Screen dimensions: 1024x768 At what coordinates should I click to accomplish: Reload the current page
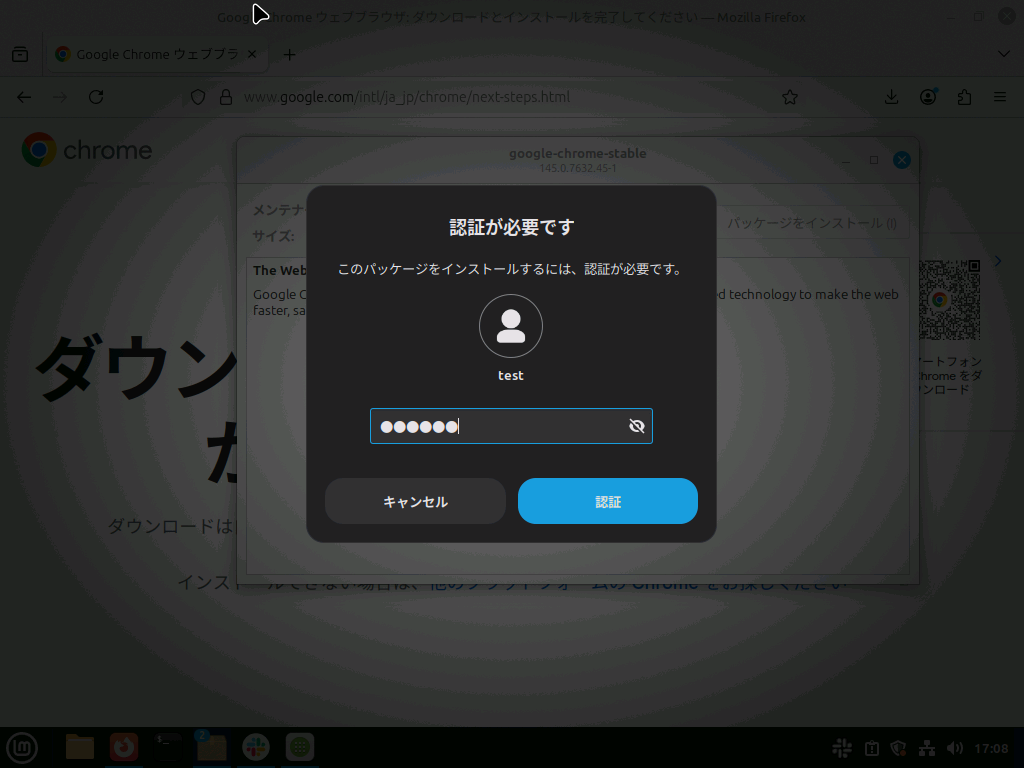(x=96, y=97)
